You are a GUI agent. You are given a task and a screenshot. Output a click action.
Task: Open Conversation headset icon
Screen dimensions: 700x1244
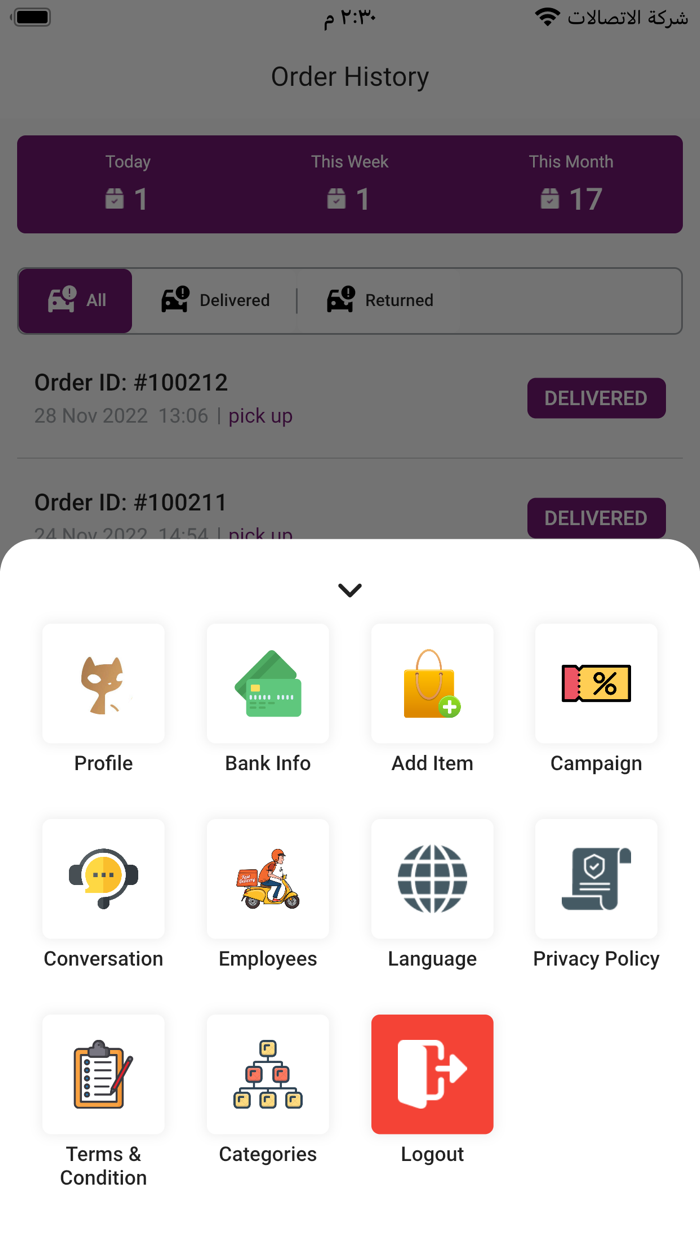pos(103,879)
